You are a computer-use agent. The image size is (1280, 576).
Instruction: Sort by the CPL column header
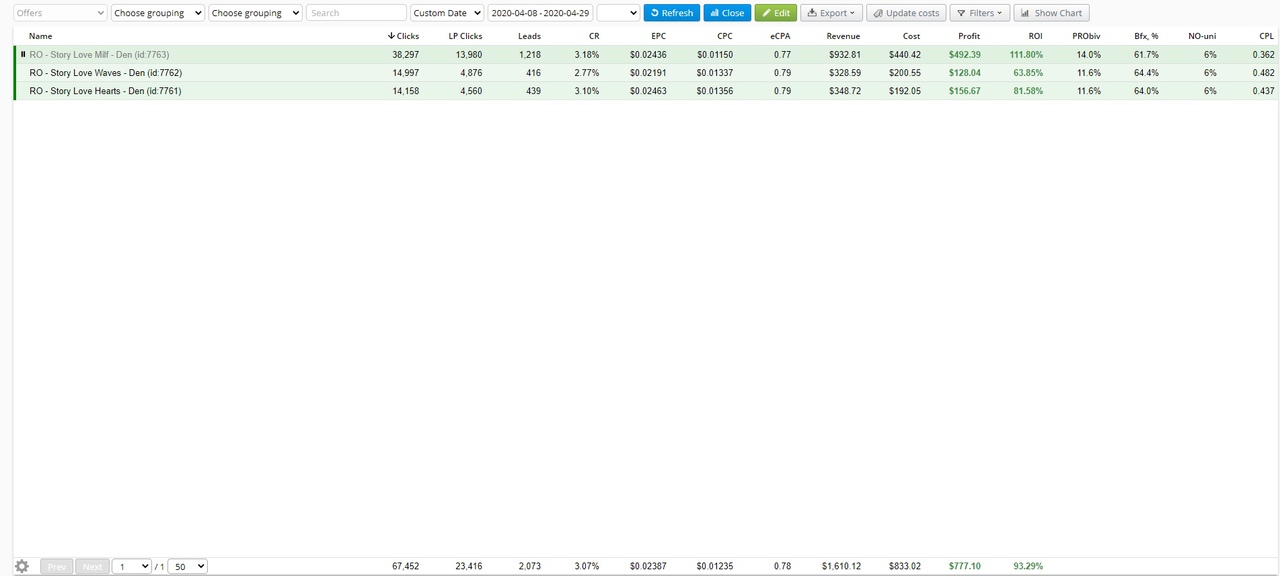coord(1267,36)
